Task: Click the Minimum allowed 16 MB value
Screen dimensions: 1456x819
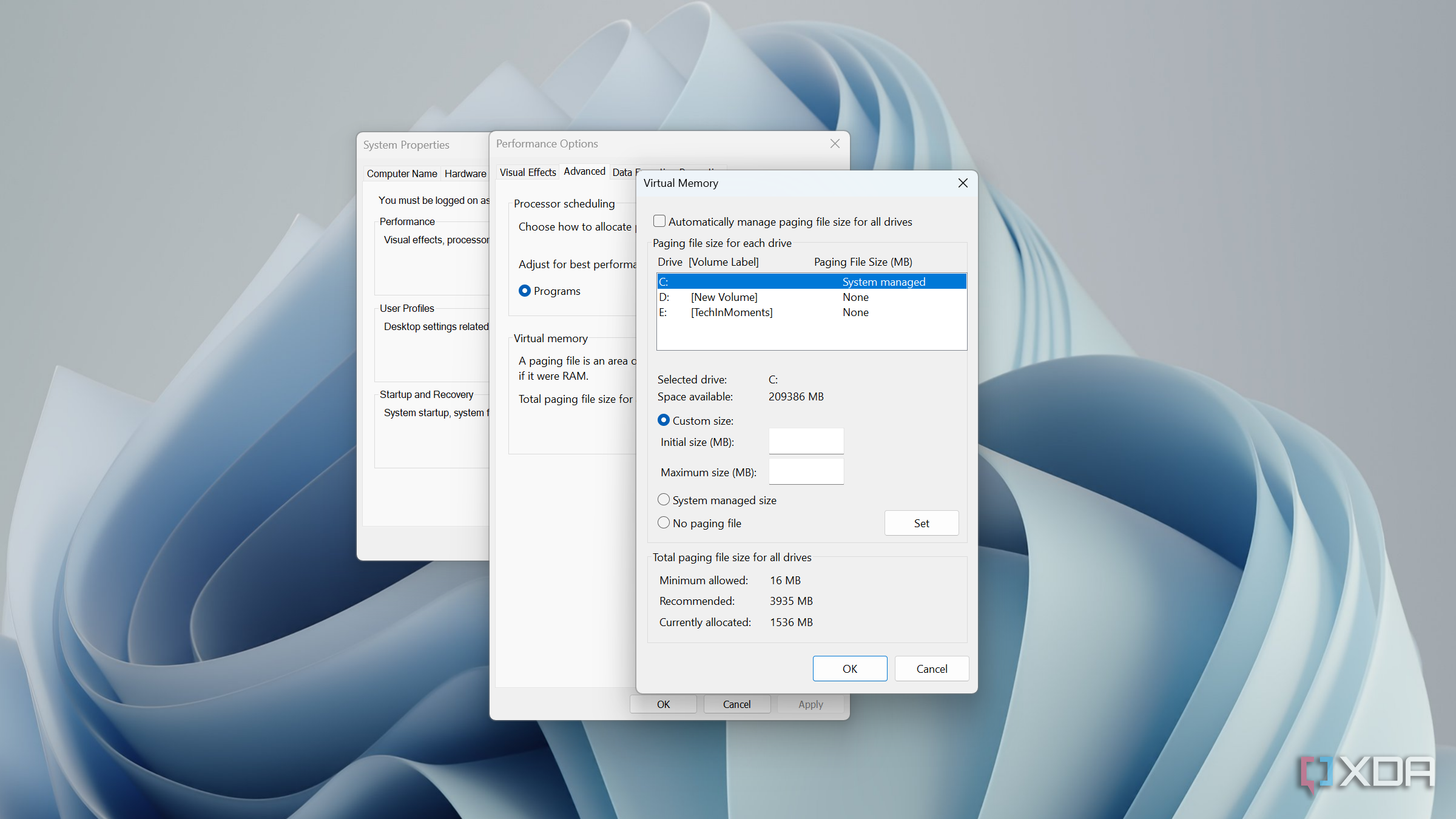Action: coord(785,581)
